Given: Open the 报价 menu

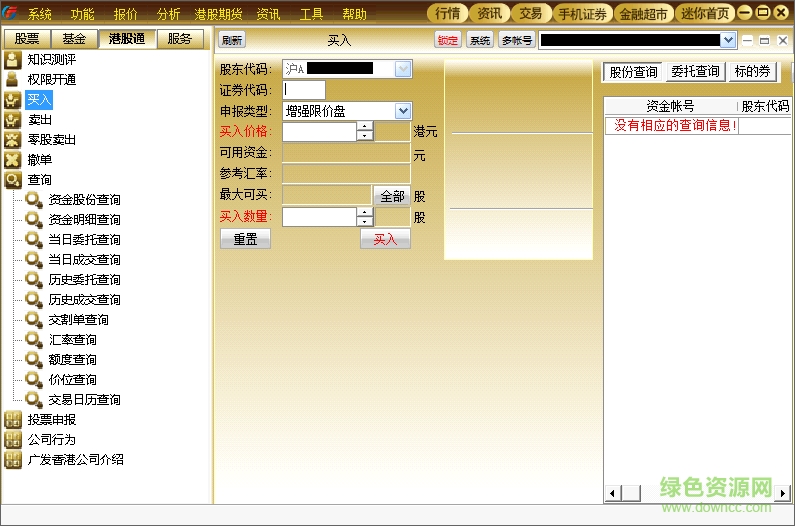Looking at the screenshot, I should (126, 14).
